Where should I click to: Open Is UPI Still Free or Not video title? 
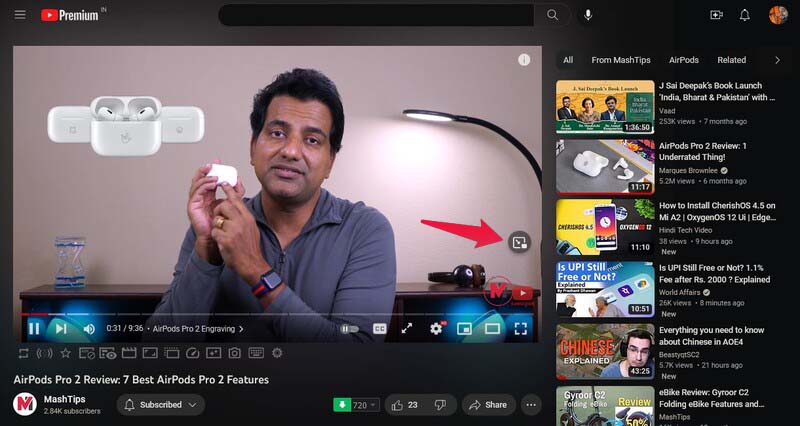(x=714, y=273)
